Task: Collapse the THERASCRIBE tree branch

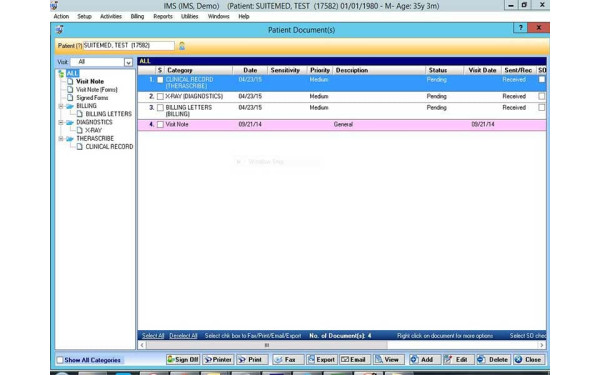Action: 60,139
